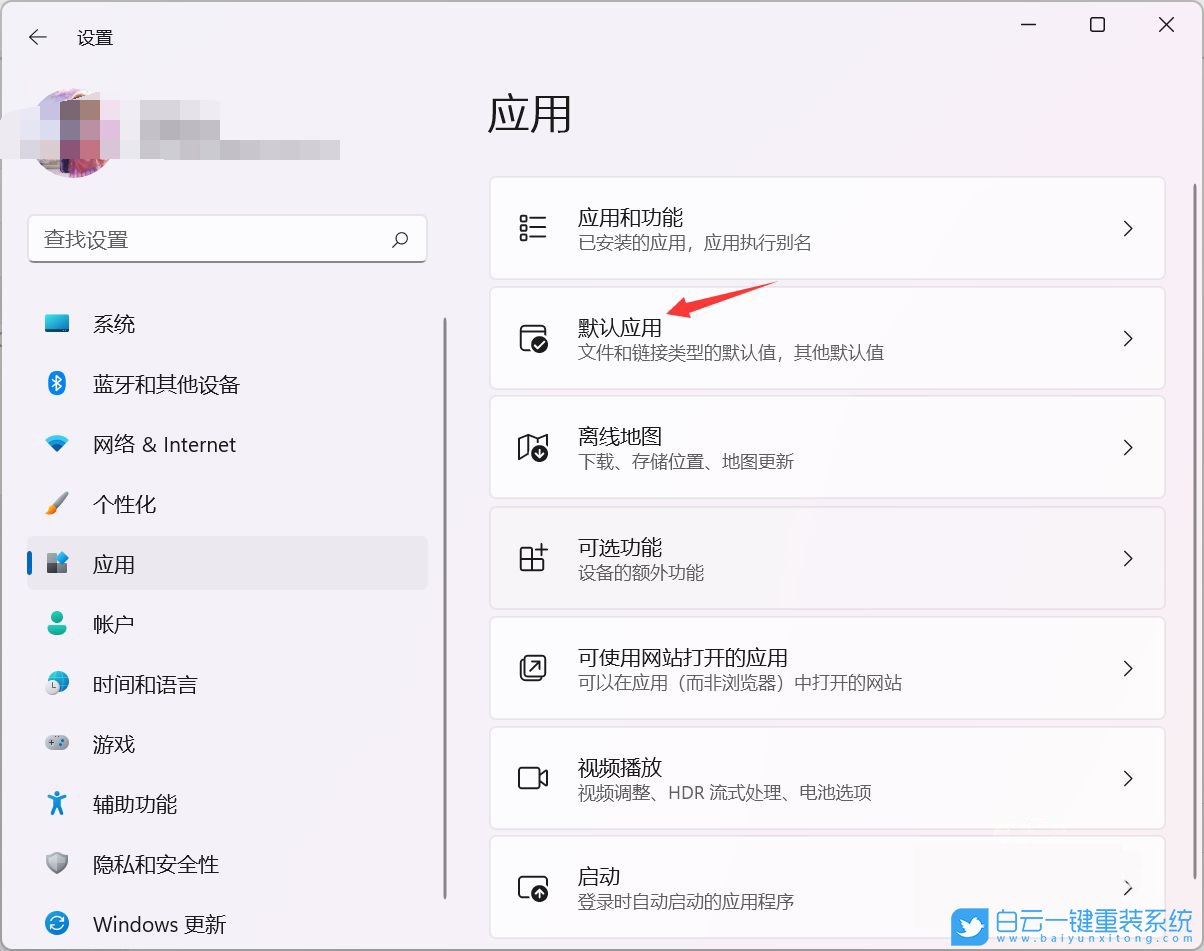1204x951 pixels.
Task: Open 游戏 settings
Action: (x=114, y=744)
